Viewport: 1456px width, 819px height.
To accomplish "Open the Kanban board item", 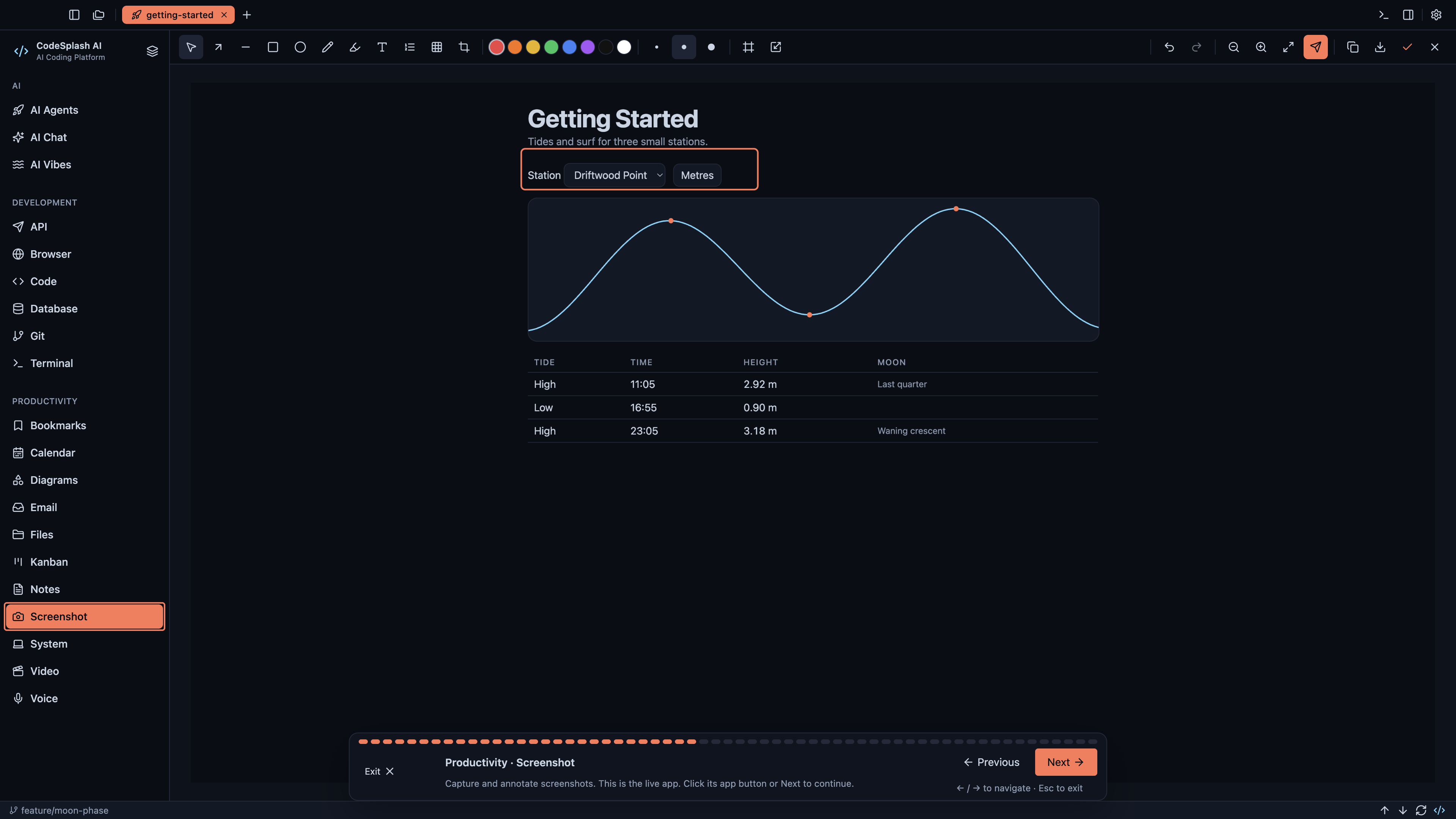I will 85,562.
